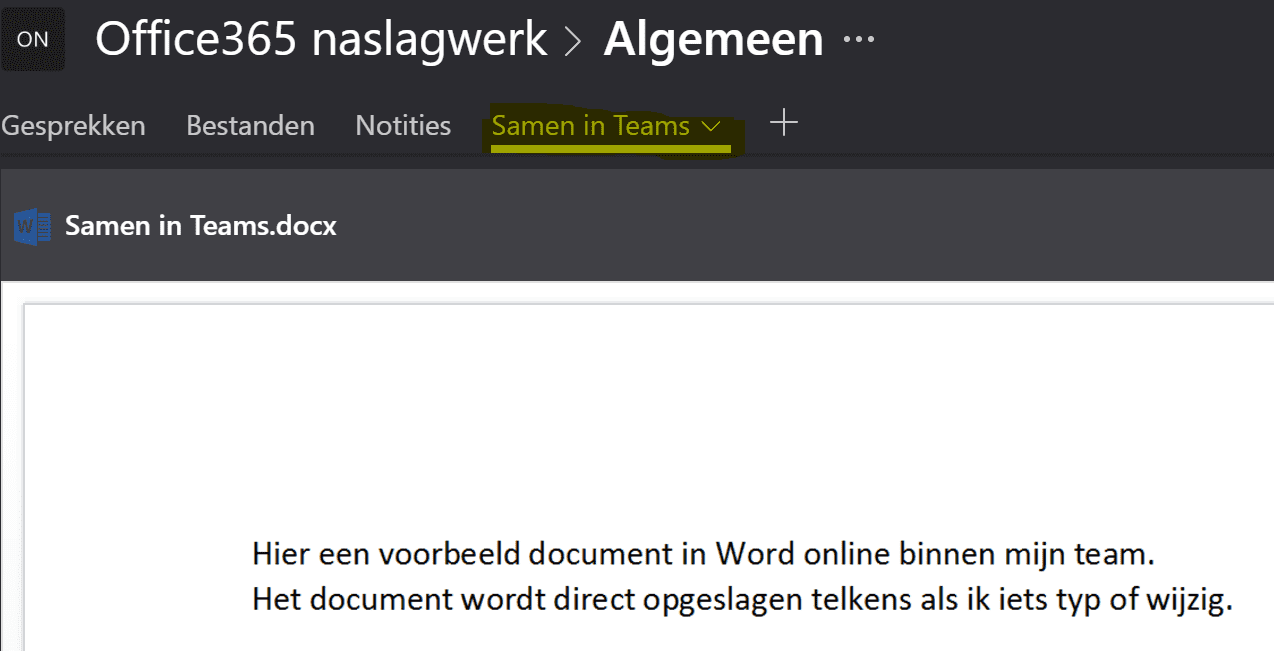The image size is (1274, 651).
Task: Open the more options ellipsis next to Algemeen
Action: (859, 40)
